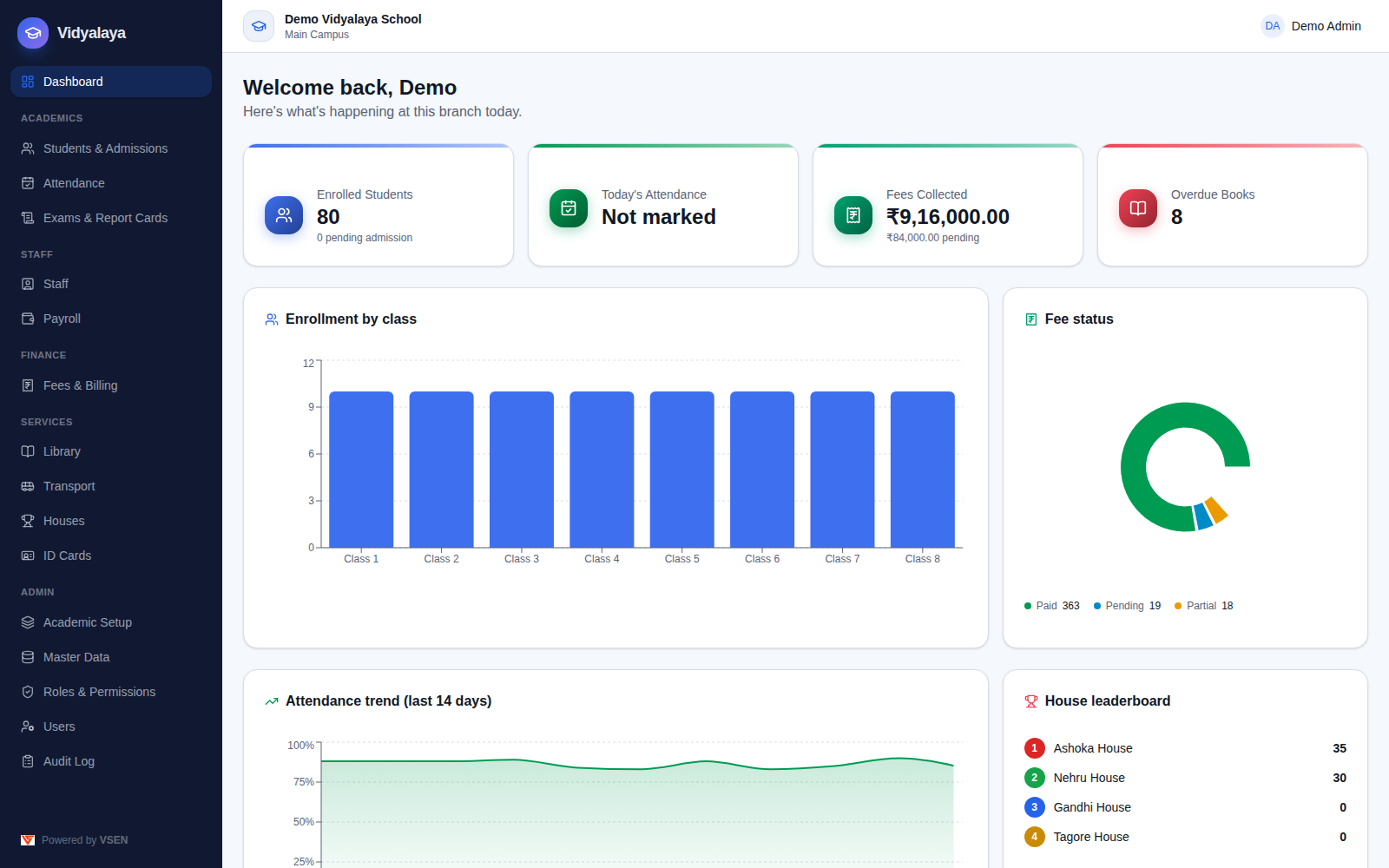The height and width of the screenshot is (868, 1389).
Task: Open the Library section
Action: tap(111, 451)
